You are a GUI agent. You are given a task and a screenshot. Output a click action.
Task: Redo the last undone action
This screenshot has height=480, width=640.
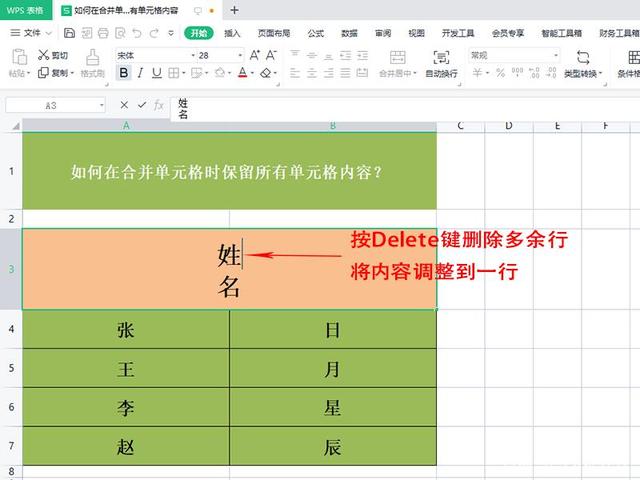pos(154,33)
